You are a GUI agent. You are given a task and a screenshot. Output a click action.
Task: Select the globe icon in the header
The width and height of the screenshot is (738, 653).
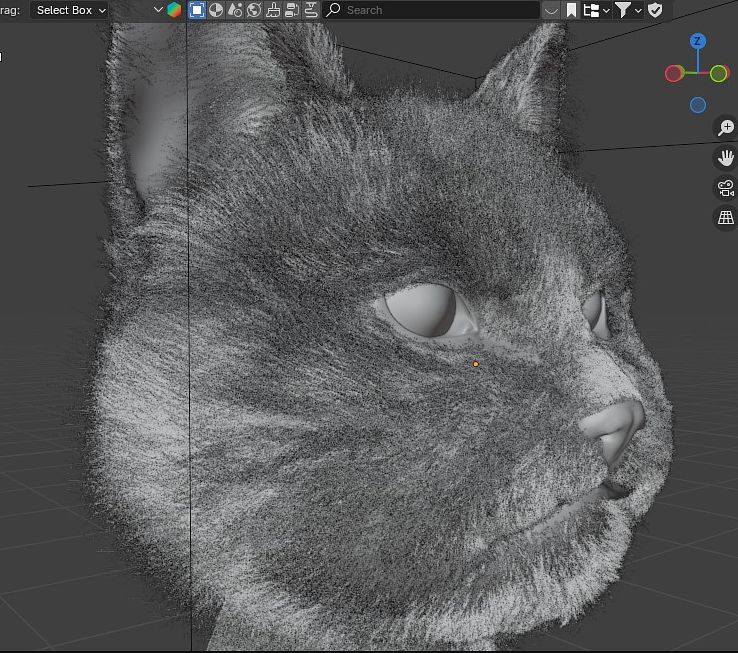254,10
